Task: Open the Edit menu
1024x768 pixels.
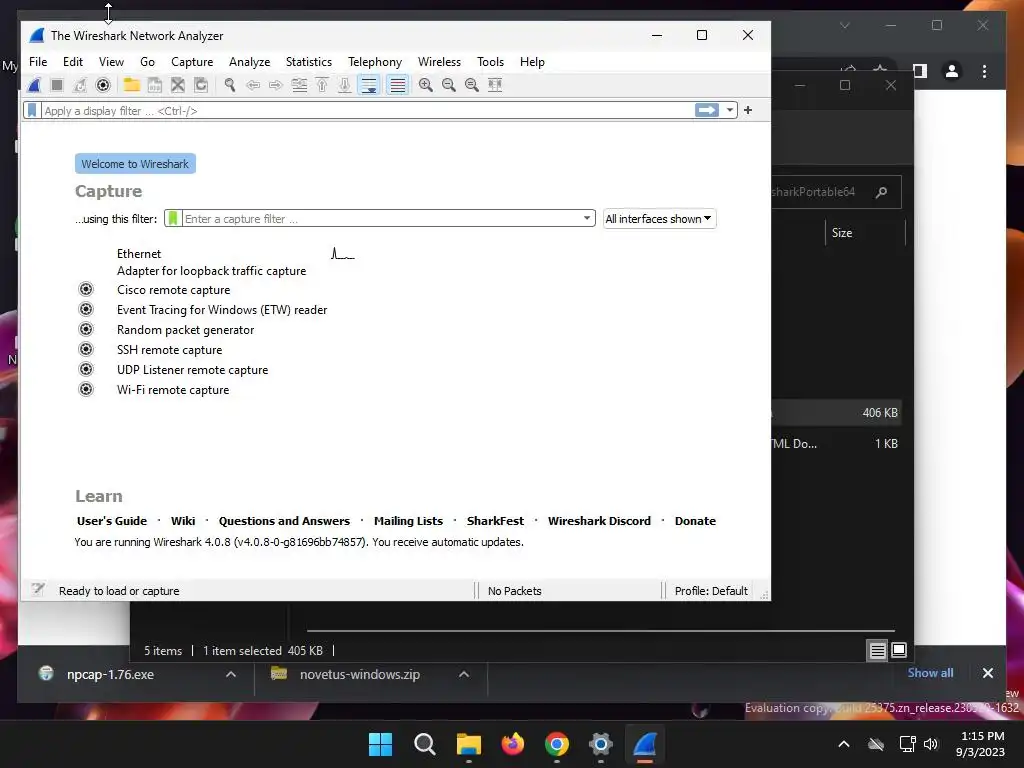Action: click(x=72, y=62)
